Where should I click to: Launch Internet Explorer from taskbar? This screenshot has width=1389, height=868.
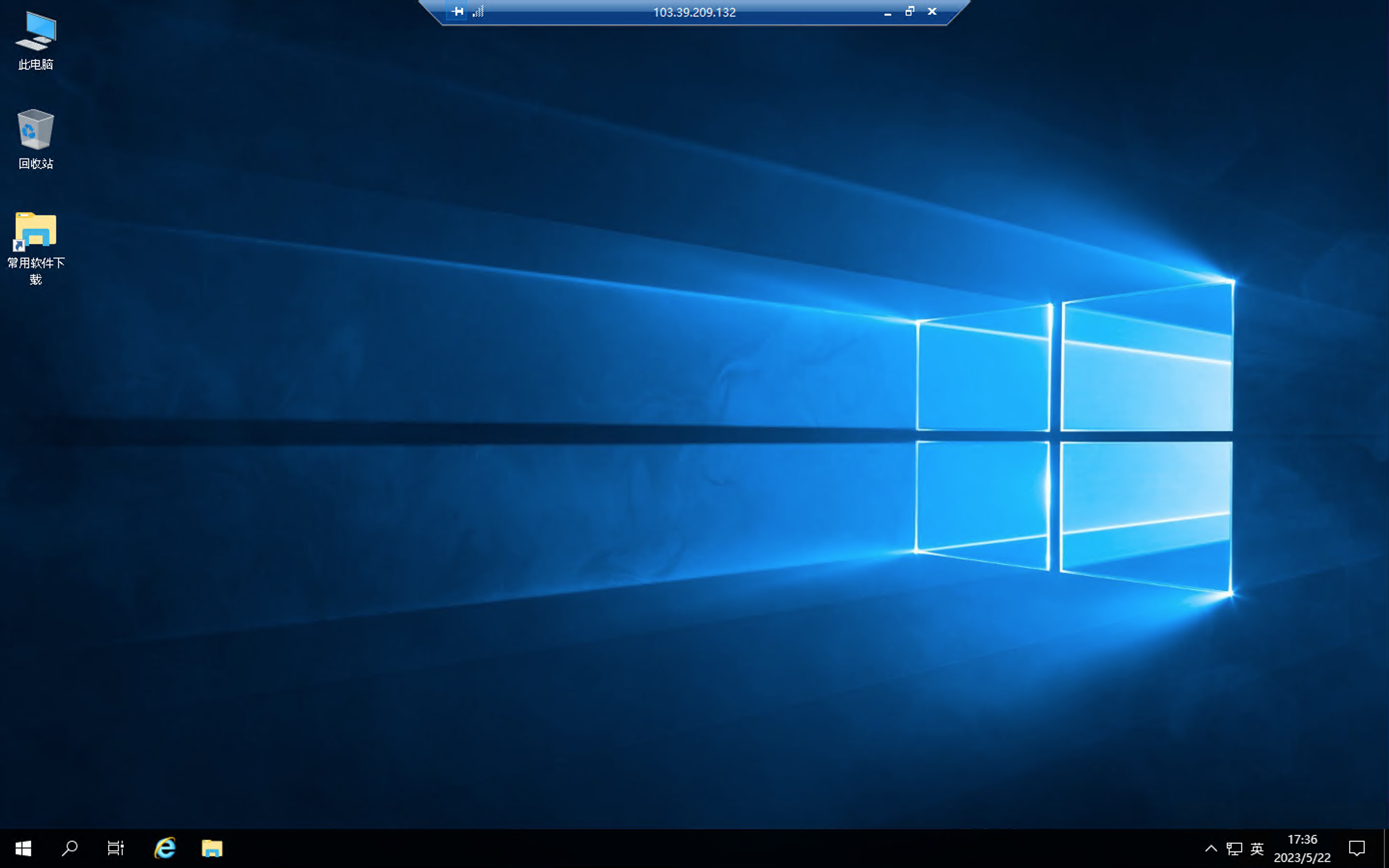tap(165, 848)
